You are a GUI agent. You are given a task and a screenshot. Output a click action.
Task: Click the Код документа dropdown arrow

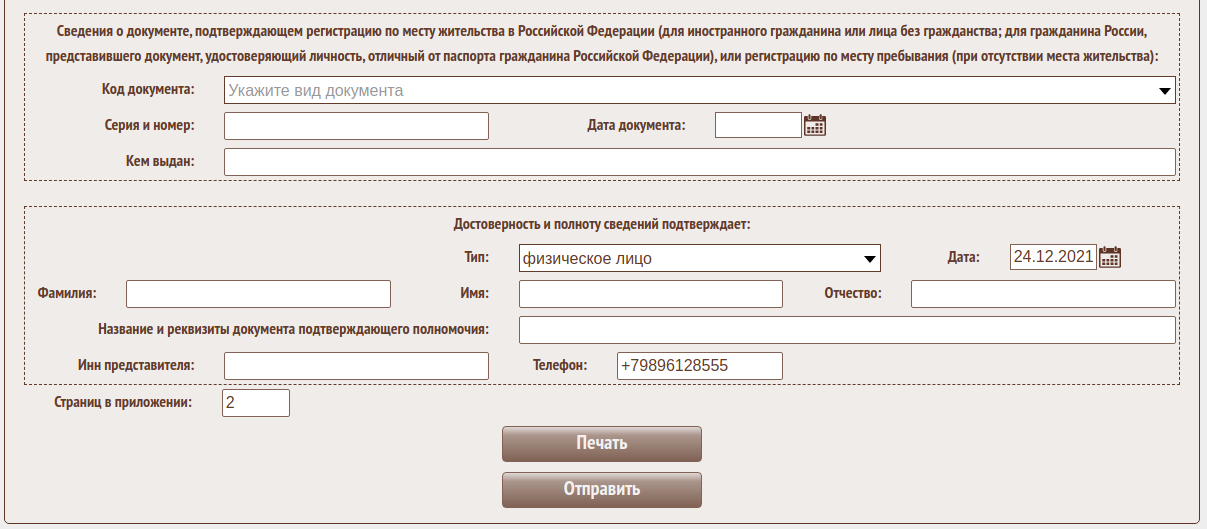(1165, 91)
